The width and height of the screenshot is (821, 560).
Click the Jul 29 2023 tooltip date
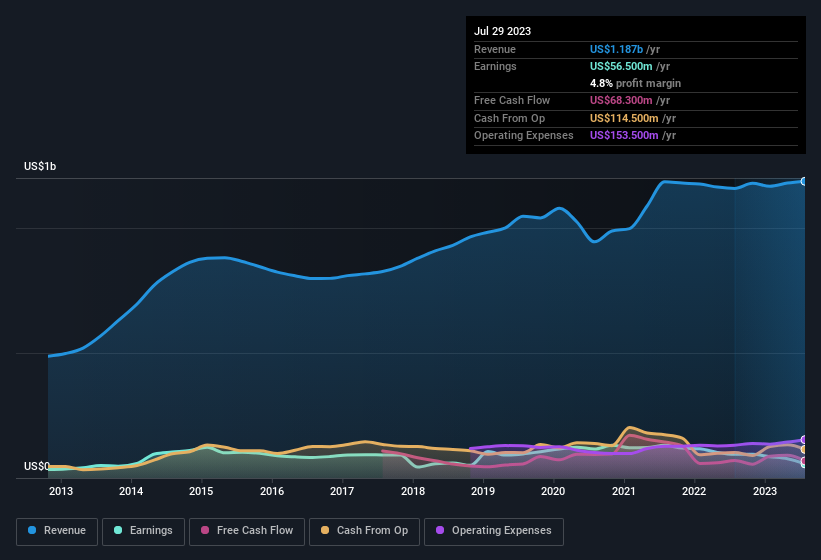click(502, 31)
